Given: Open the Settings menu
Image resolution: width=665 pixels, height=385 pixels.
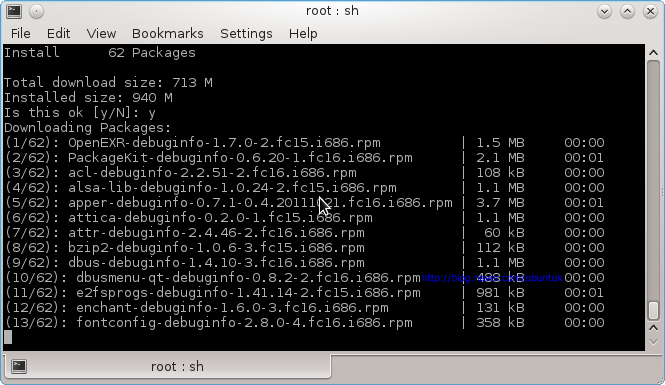Looking at the screenshot, I should [x=246, y=33].
